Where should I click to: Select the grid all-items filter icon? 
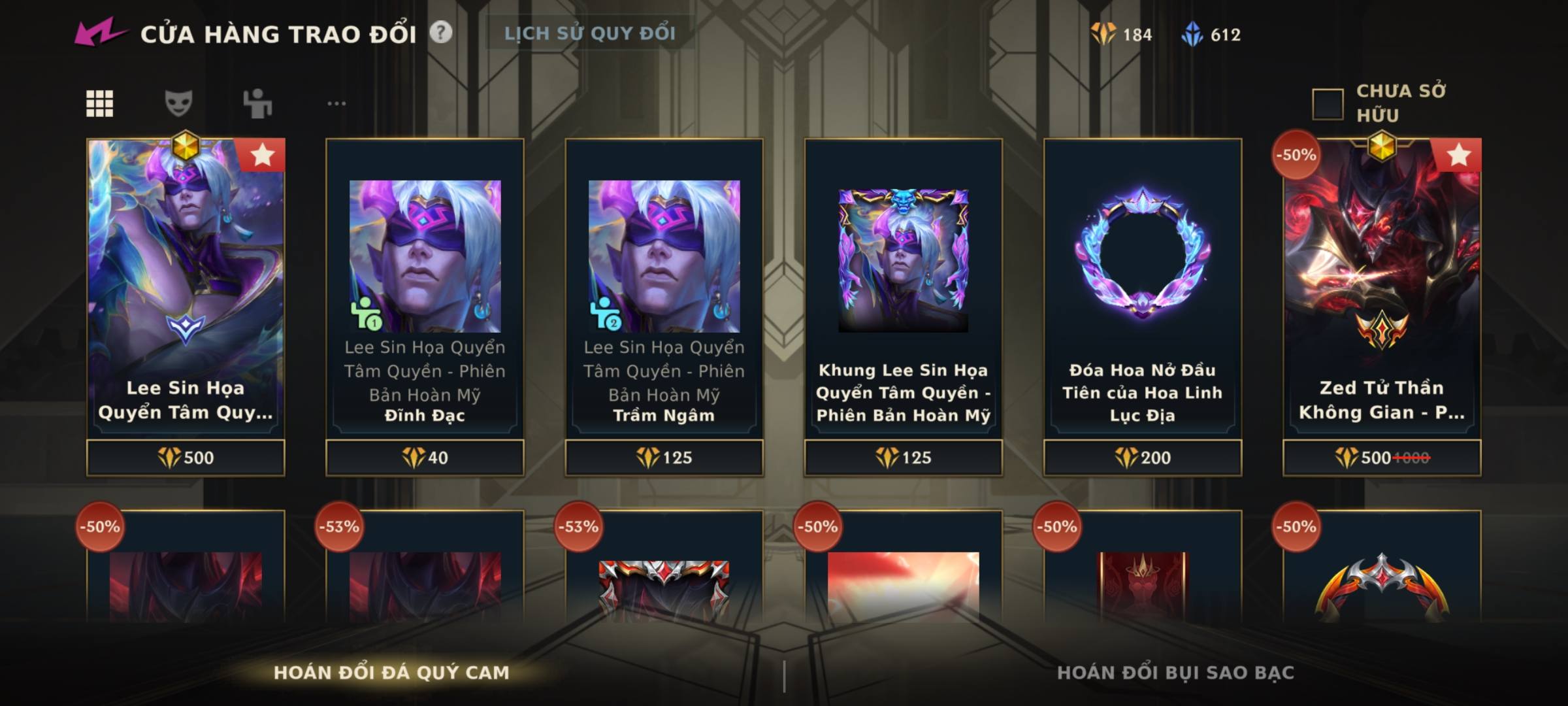point(100,103)
